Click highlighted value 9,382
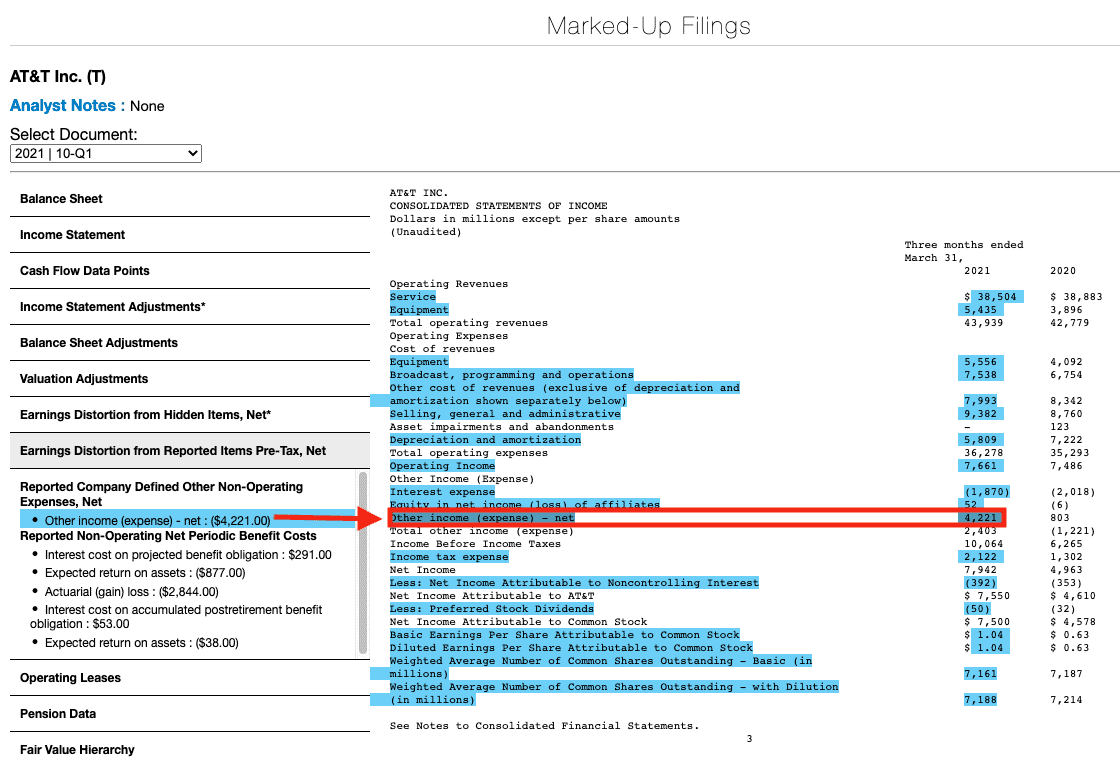This screenshot has height=761, width=1120. [x=980, y=414]
